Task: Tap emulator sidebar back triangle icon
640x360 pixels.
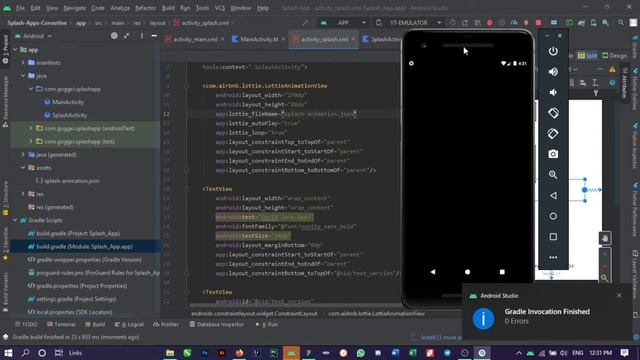Action: [x=553, y=196]
